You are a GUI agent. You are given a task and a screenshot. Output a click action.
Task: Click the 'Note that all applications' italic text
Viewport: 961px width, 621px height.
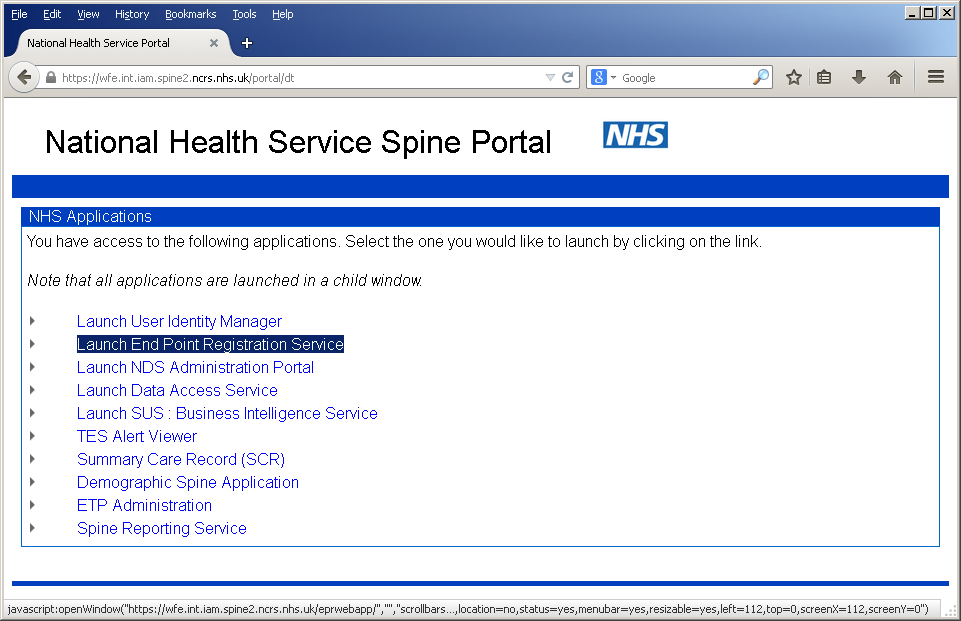tap(224, 280)
